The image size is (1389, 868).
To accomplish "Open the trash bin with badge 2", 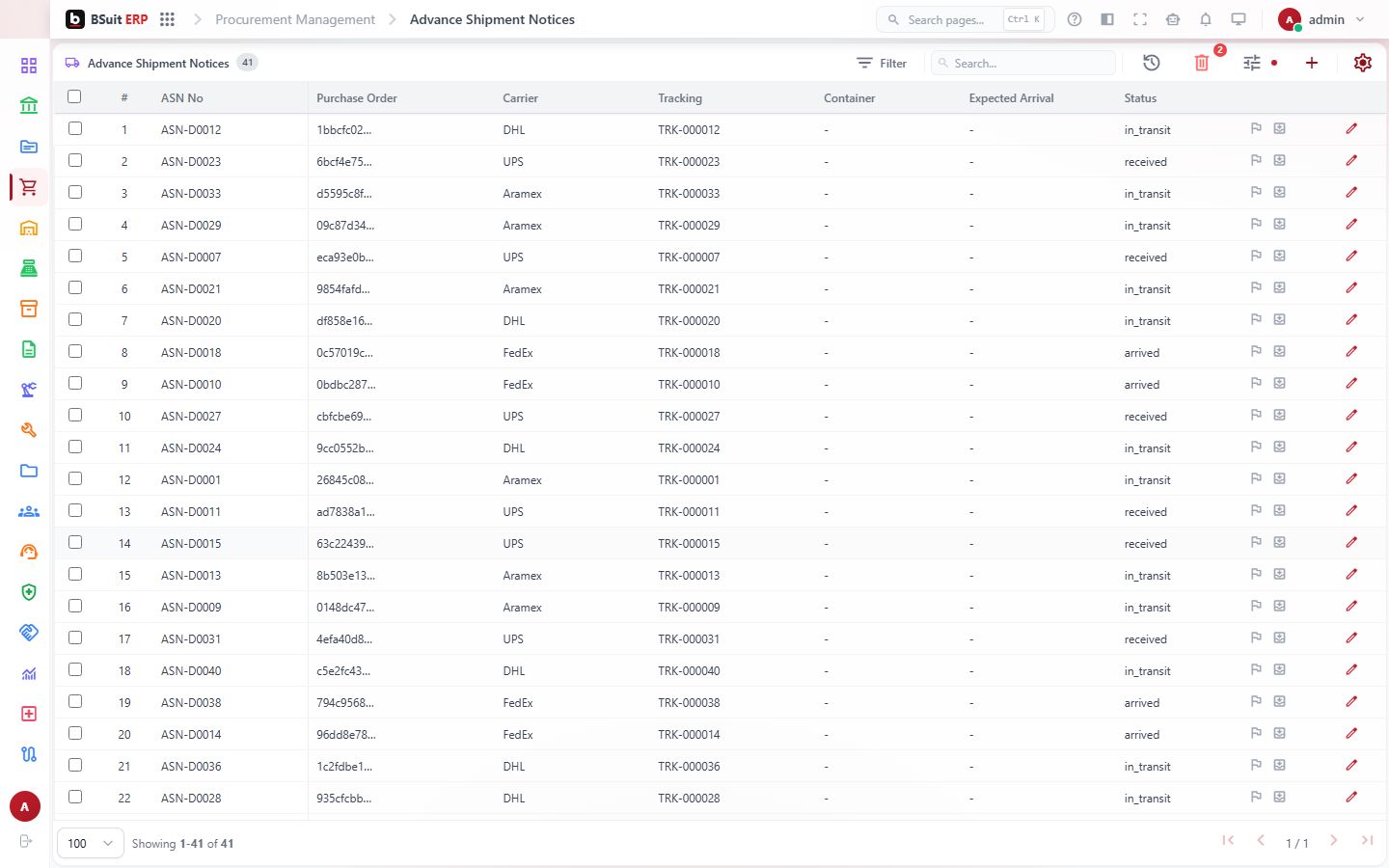I will [x=1202, y=63].
